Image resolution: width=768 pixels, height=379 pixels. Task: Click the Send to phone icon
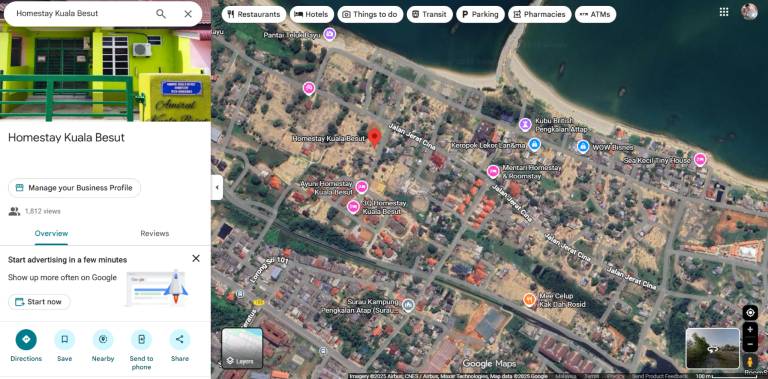[141, 339]
